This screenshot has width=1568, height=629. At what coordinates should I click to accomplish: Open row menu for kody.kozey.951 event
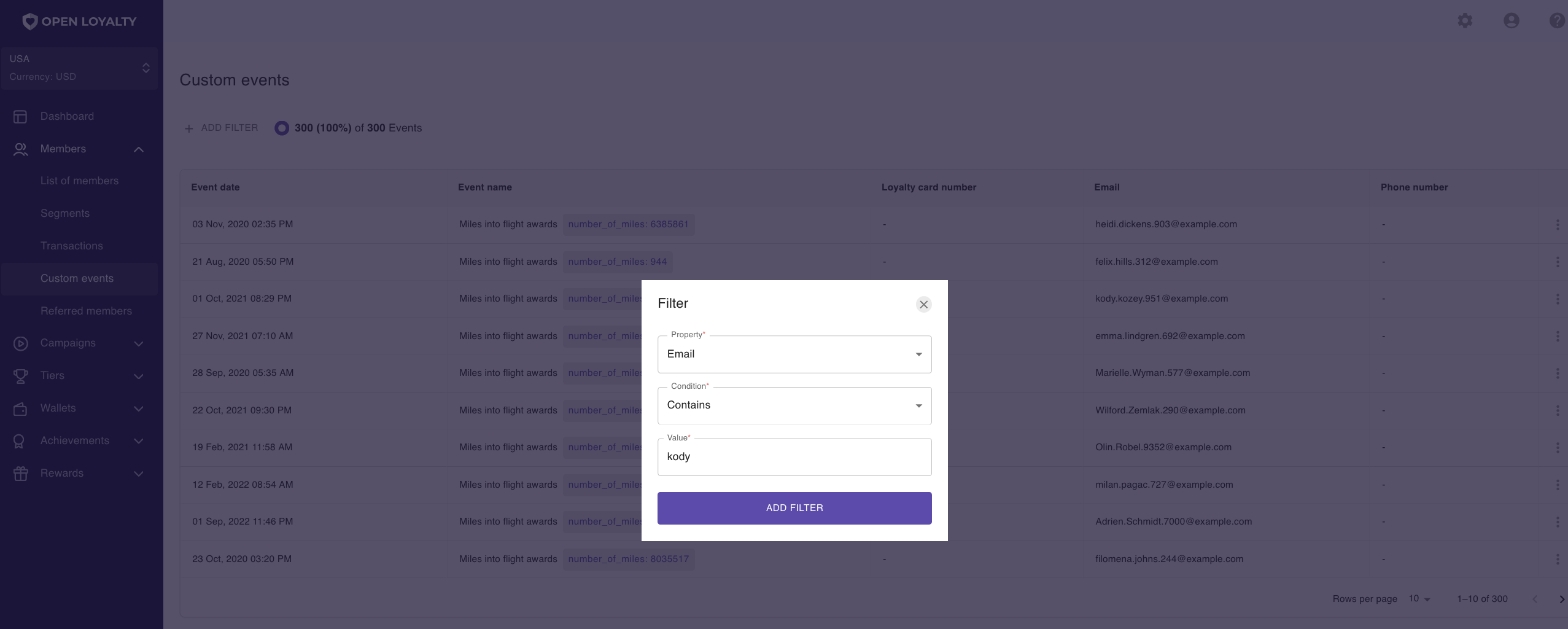click(1558, 299)
